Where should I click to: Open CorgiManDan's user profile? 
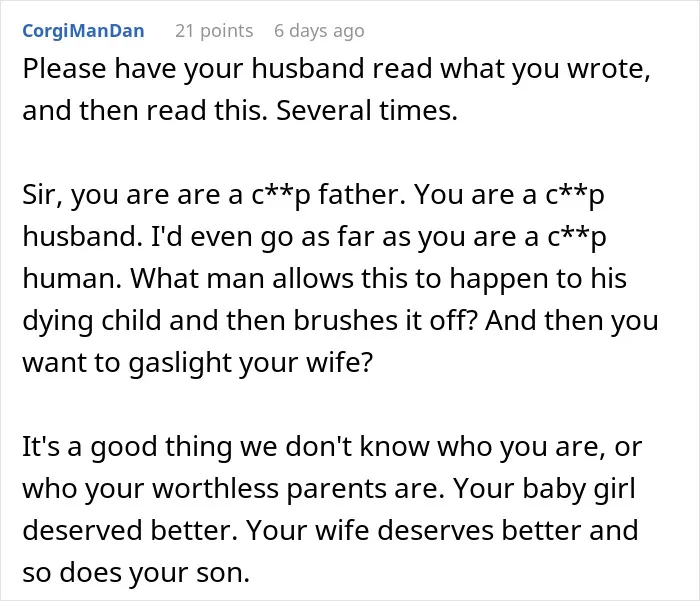pyautogui.click(x=83, y=31)
